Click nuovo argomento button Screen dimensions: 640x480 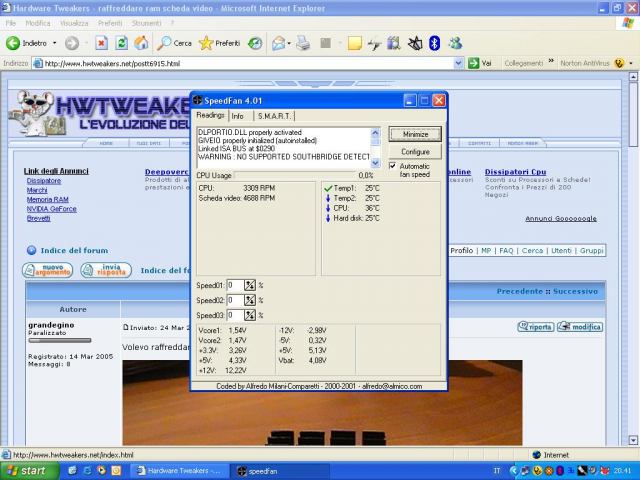[47, 270]
